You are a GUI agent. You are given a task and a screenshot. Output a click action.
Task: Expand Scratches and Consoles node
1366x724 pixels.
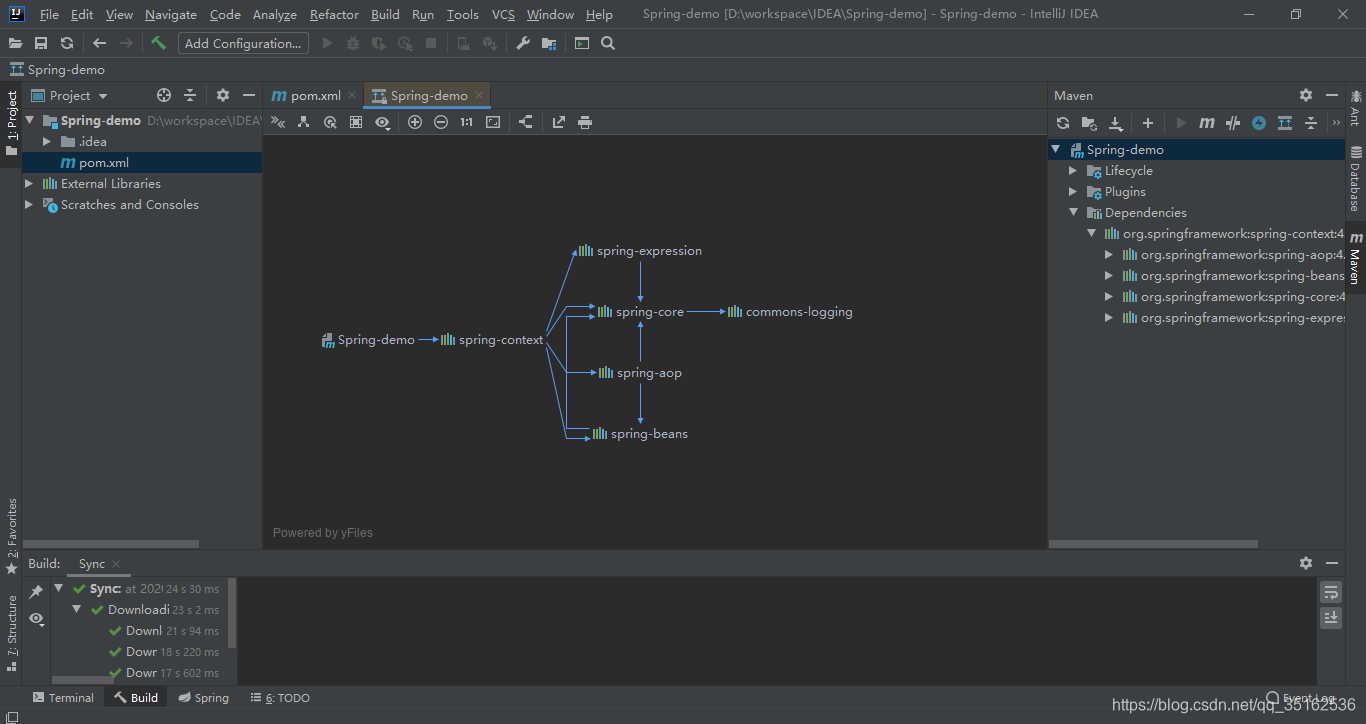29,204
